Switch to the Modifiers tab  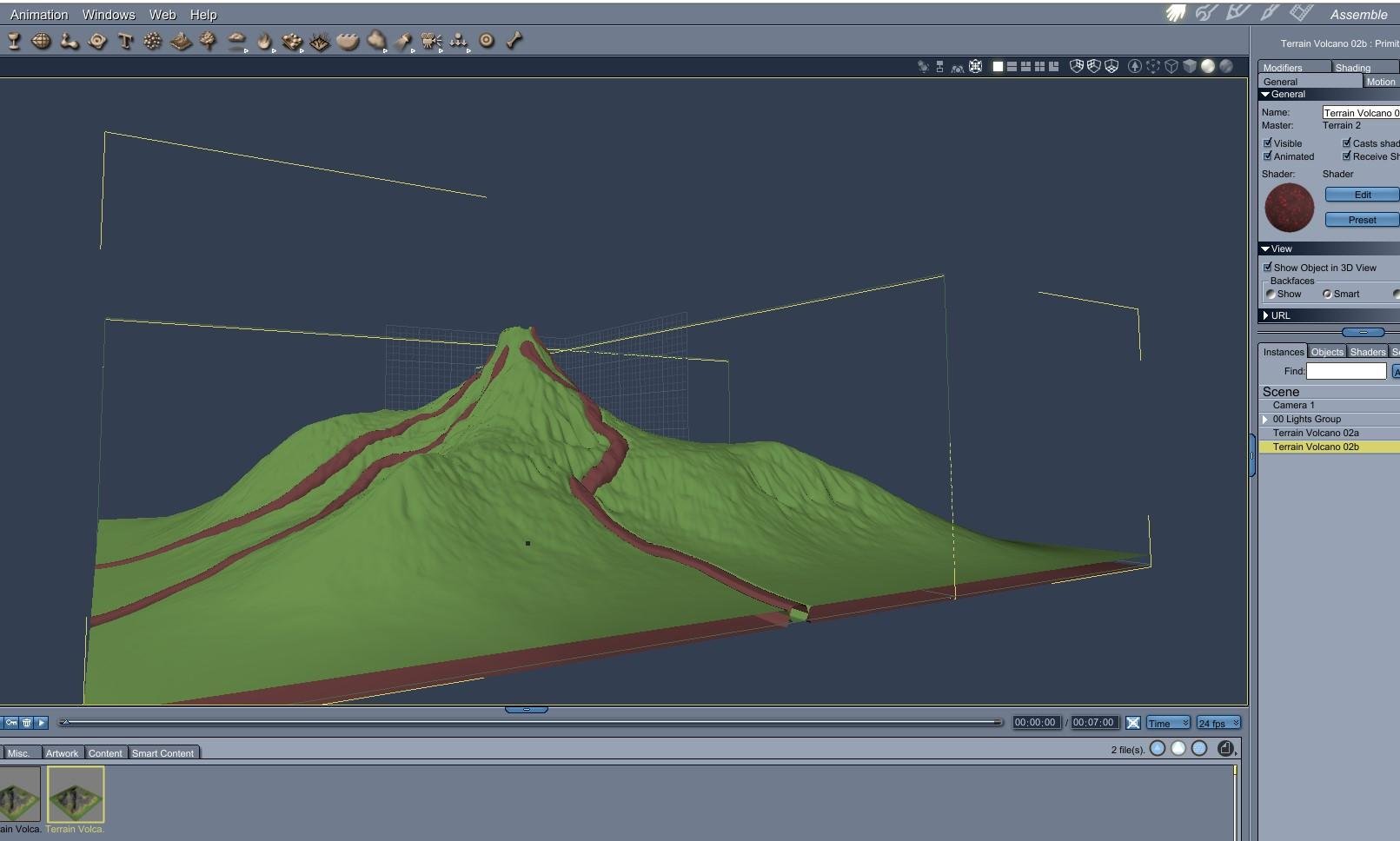(x=1294, y=67)
